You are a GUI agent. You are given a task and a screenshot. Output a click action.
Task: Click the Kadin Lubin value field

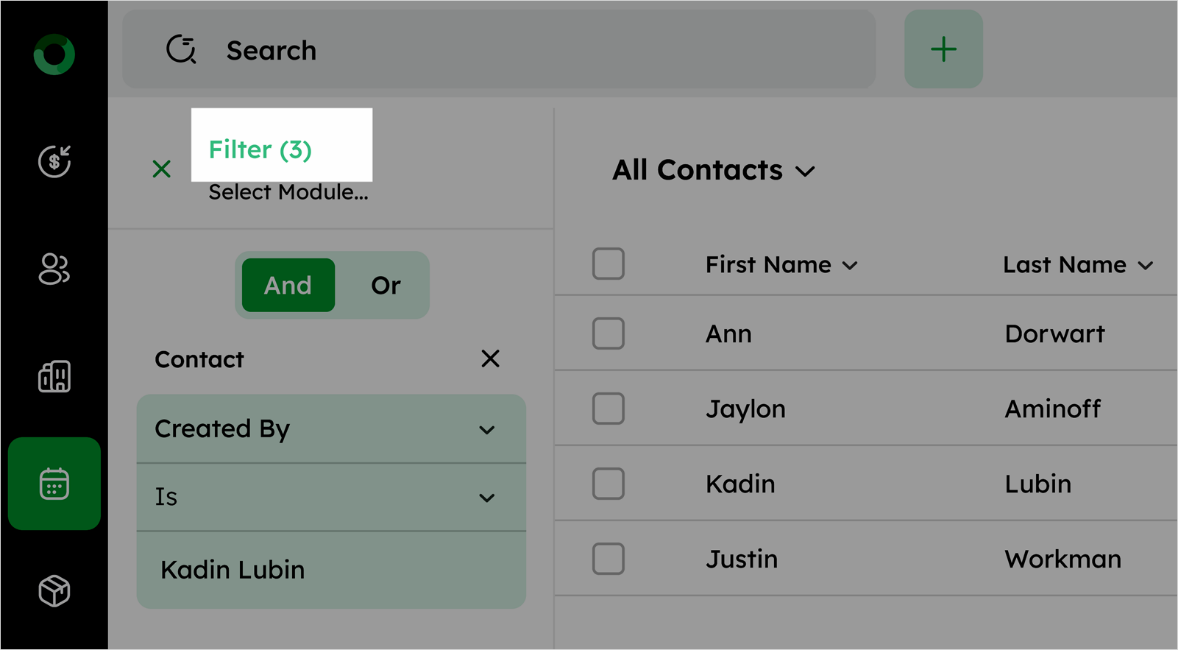[331, 570]
